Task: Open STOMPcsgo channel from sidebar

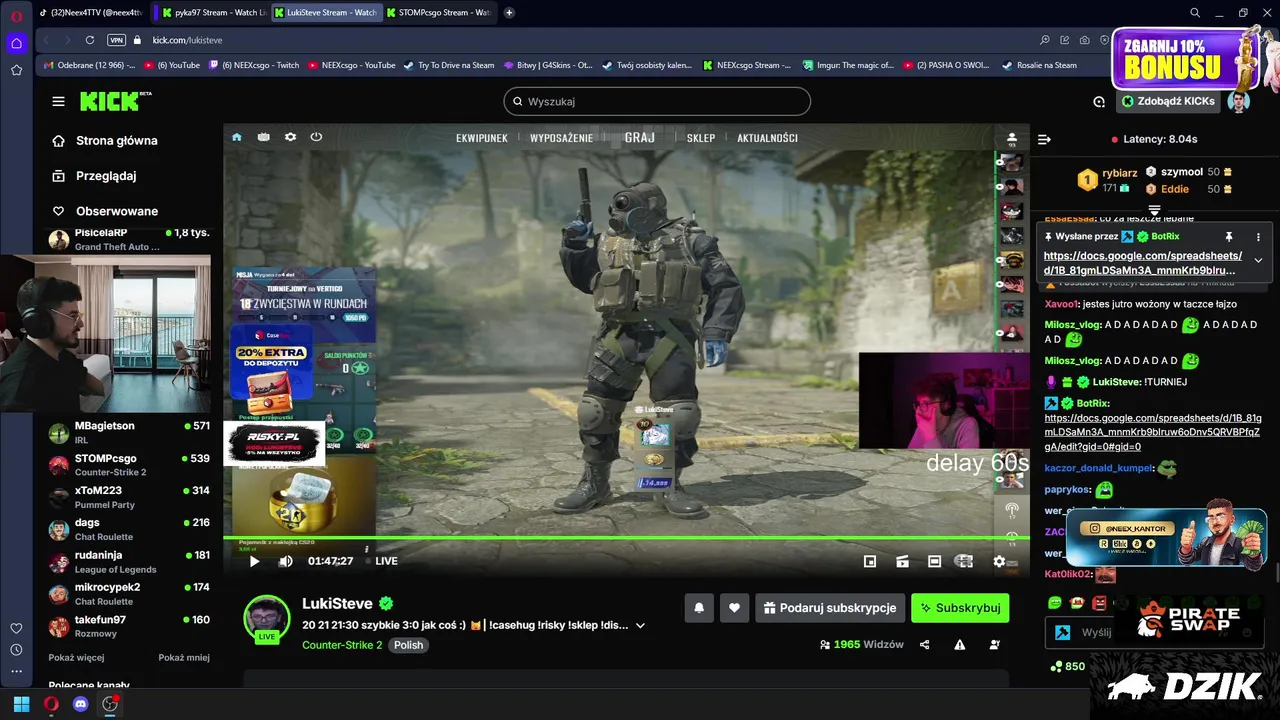Action: tap(129, 465)
